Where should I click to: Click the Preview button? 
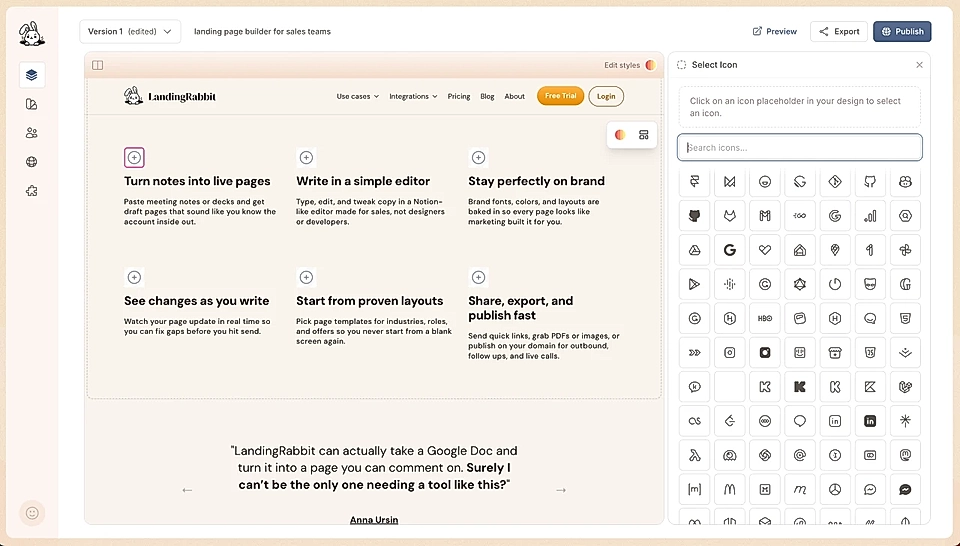[x=774, y=31]
